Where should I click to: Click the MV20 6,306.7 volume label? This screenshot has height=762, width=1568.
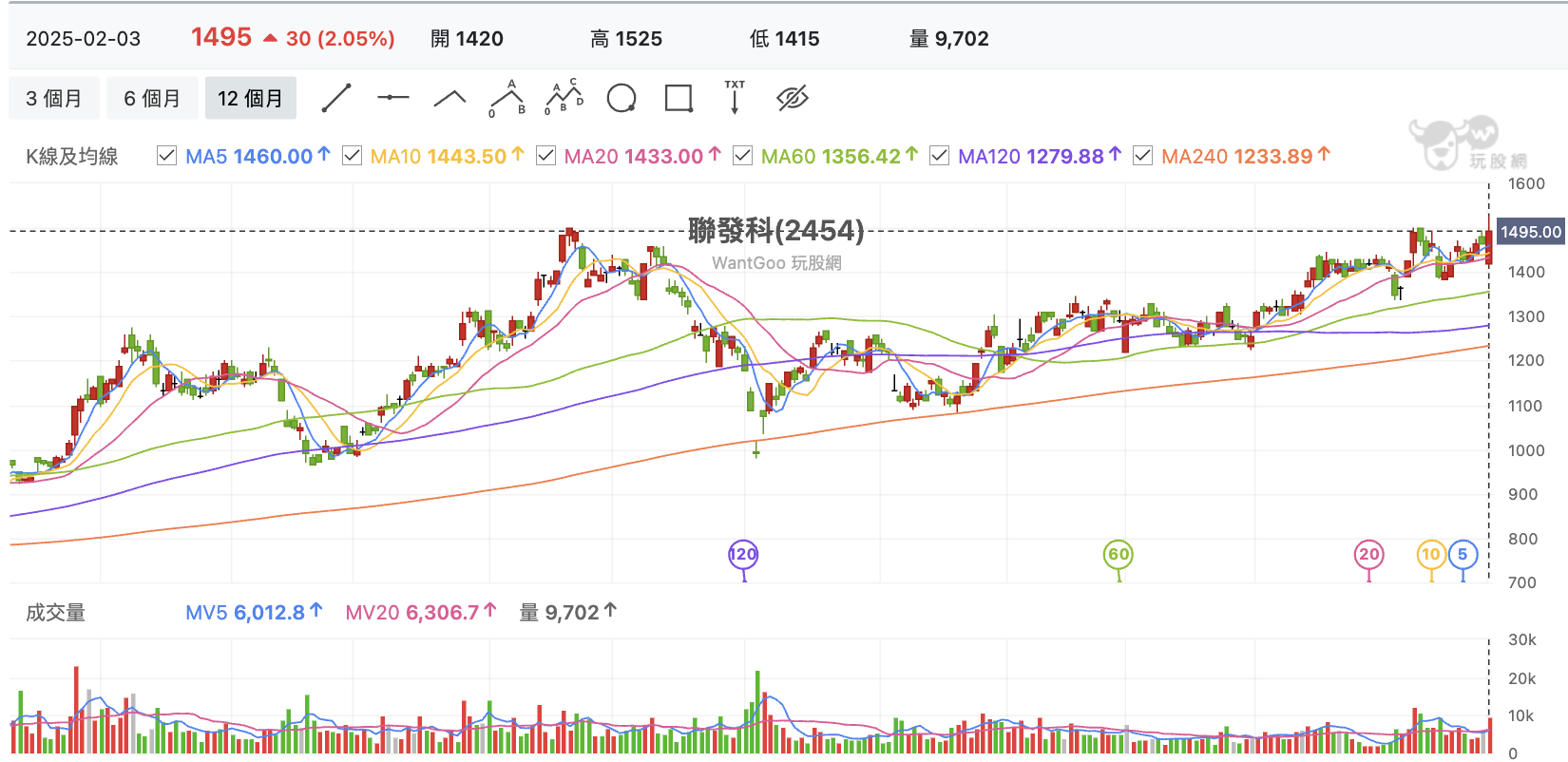[x=421, y=613]
